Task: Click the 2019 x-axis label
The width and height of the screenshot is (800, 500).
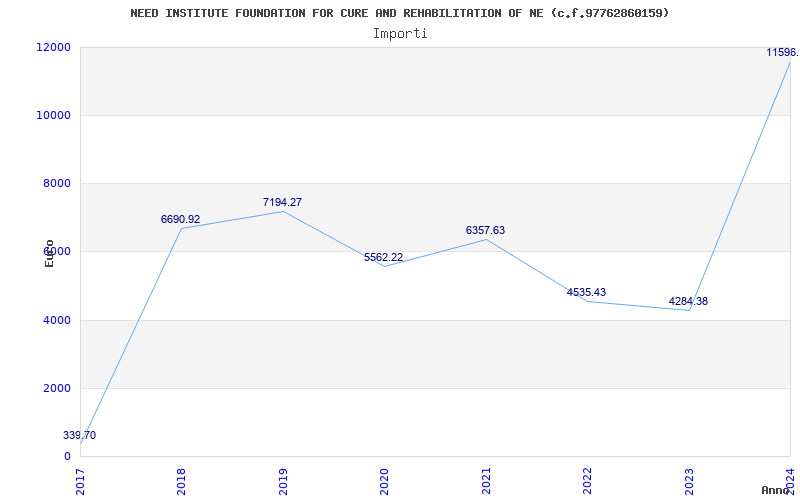Action: pos(283,481)
